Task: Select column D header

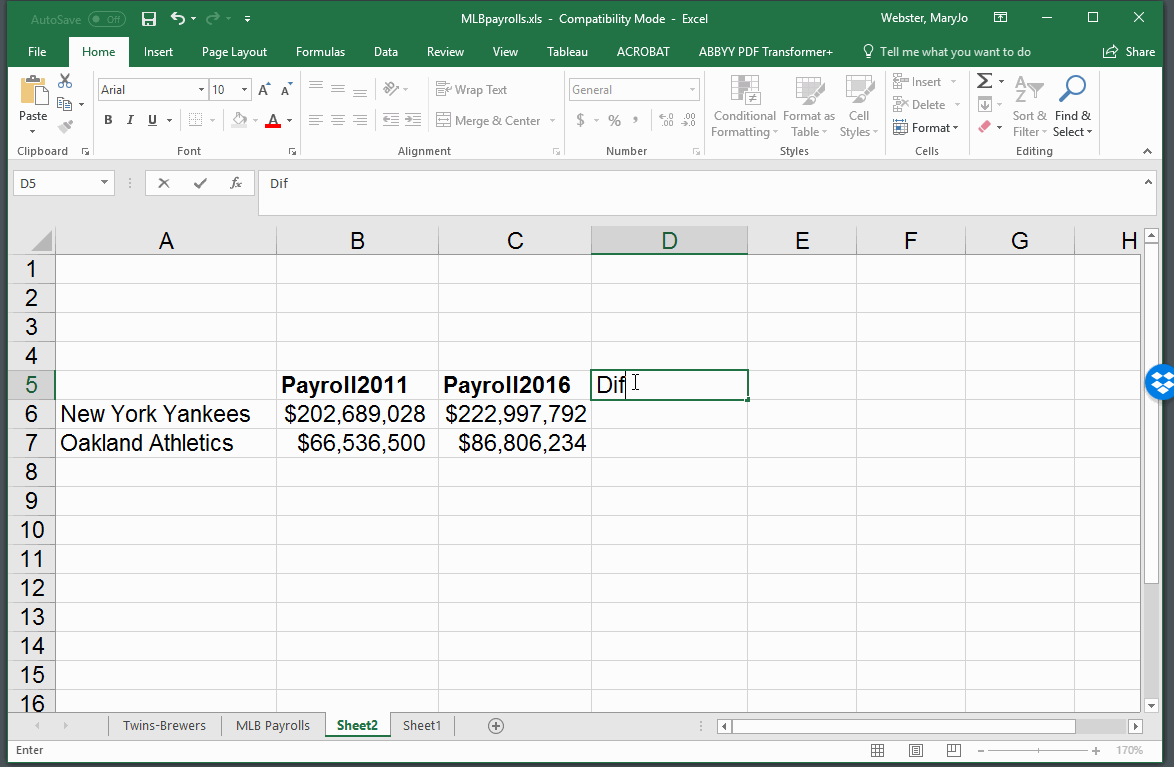Action: coord(669,240)
